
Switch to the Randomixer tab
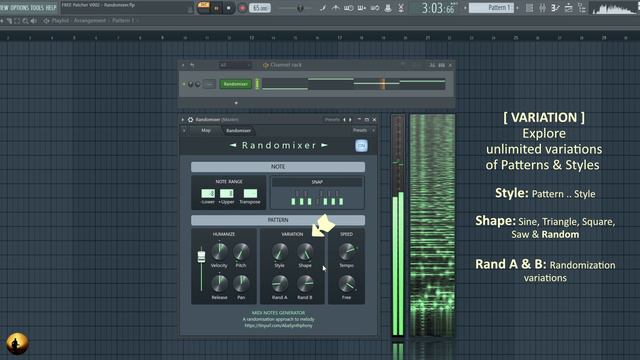[x=238, y=131]
